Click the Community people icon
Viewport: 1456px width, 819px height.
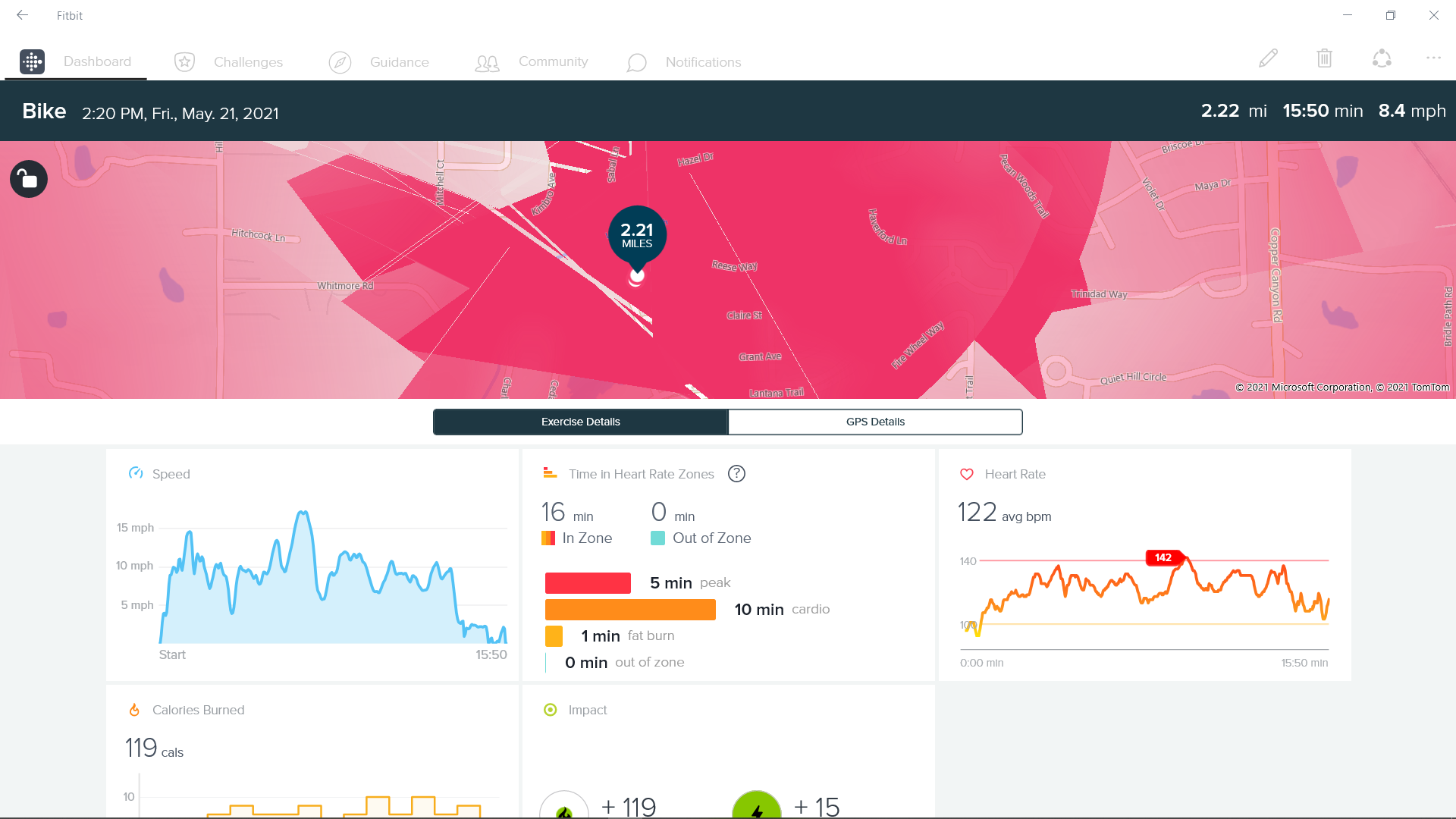tap(487, 63)
